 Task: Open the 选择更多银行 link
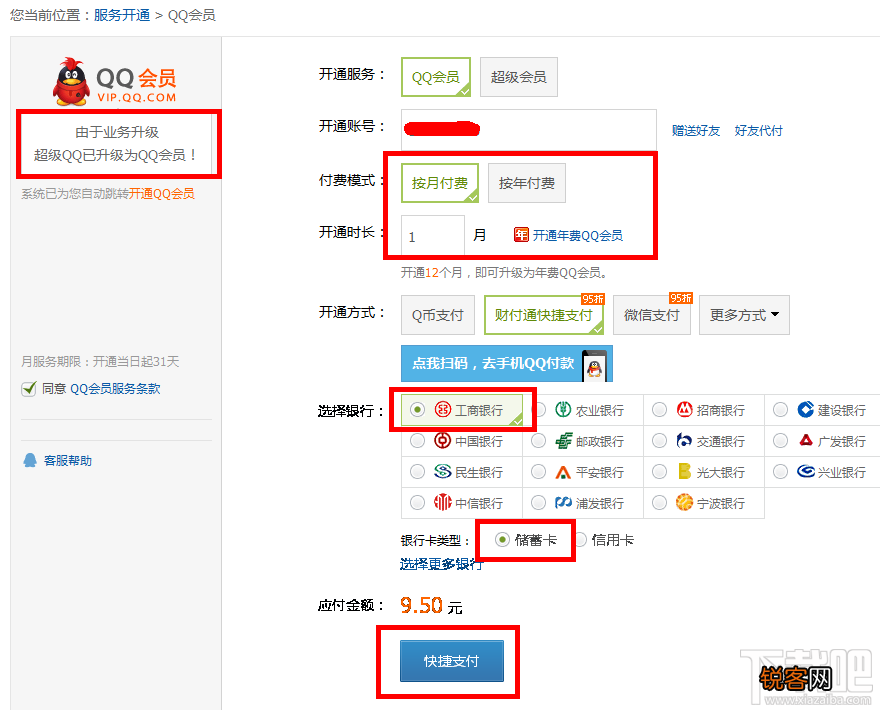pyautogui.click(x=441, y=564)
